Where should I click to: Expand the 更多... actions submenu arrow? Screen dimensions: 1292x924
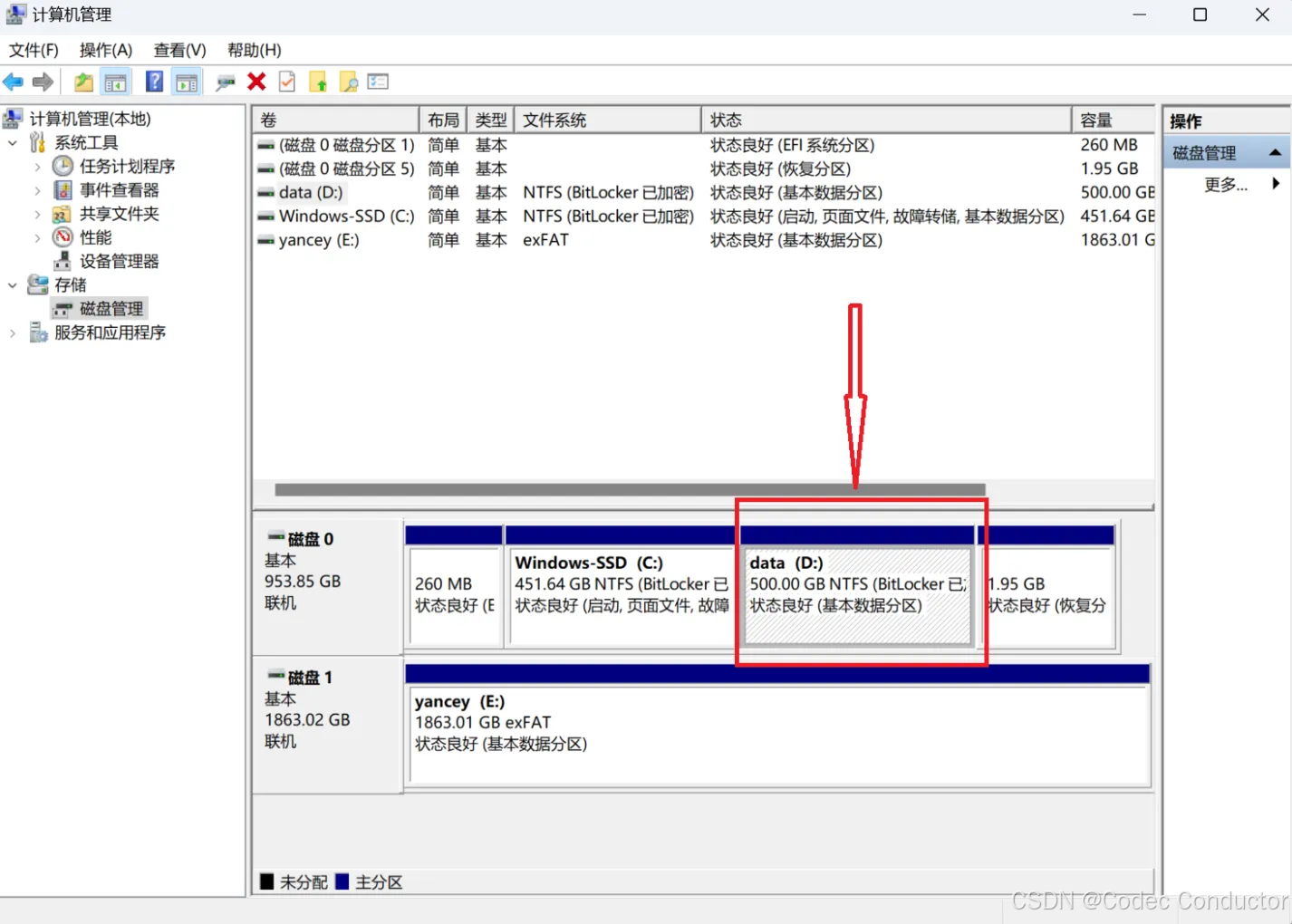(x=1276, y=184)
